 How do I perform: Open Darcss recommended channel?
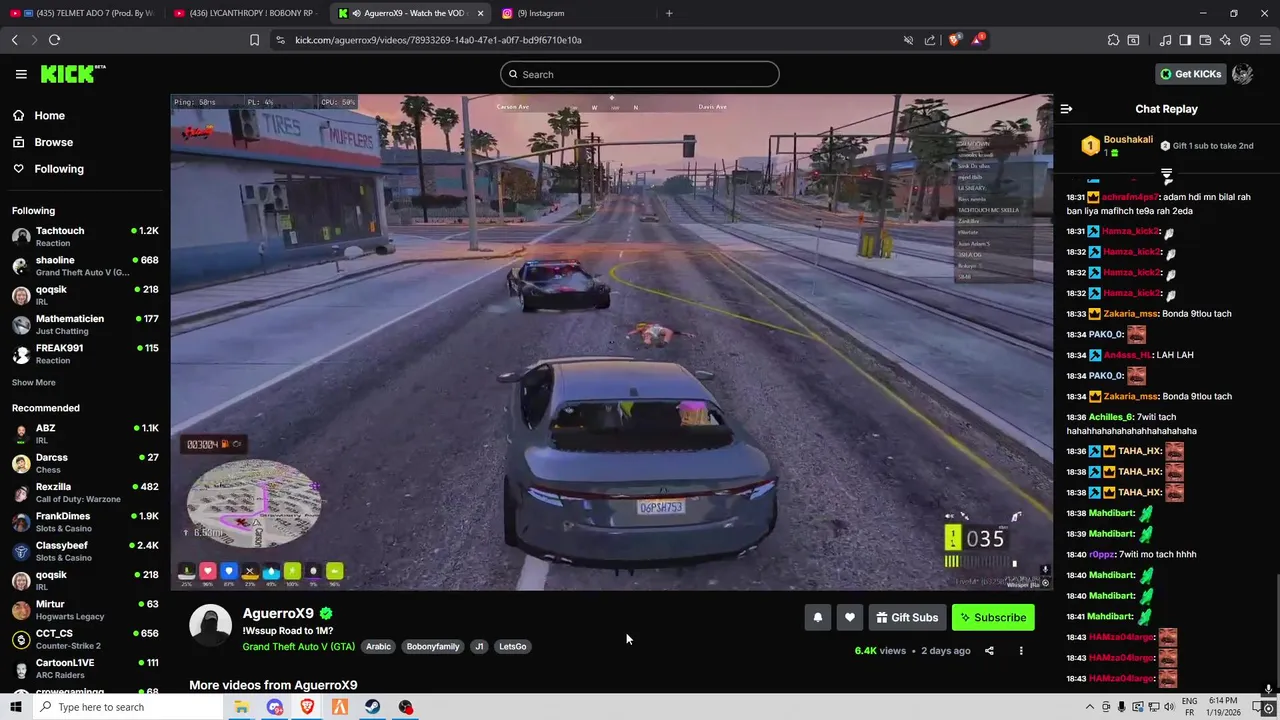[85, 463]
